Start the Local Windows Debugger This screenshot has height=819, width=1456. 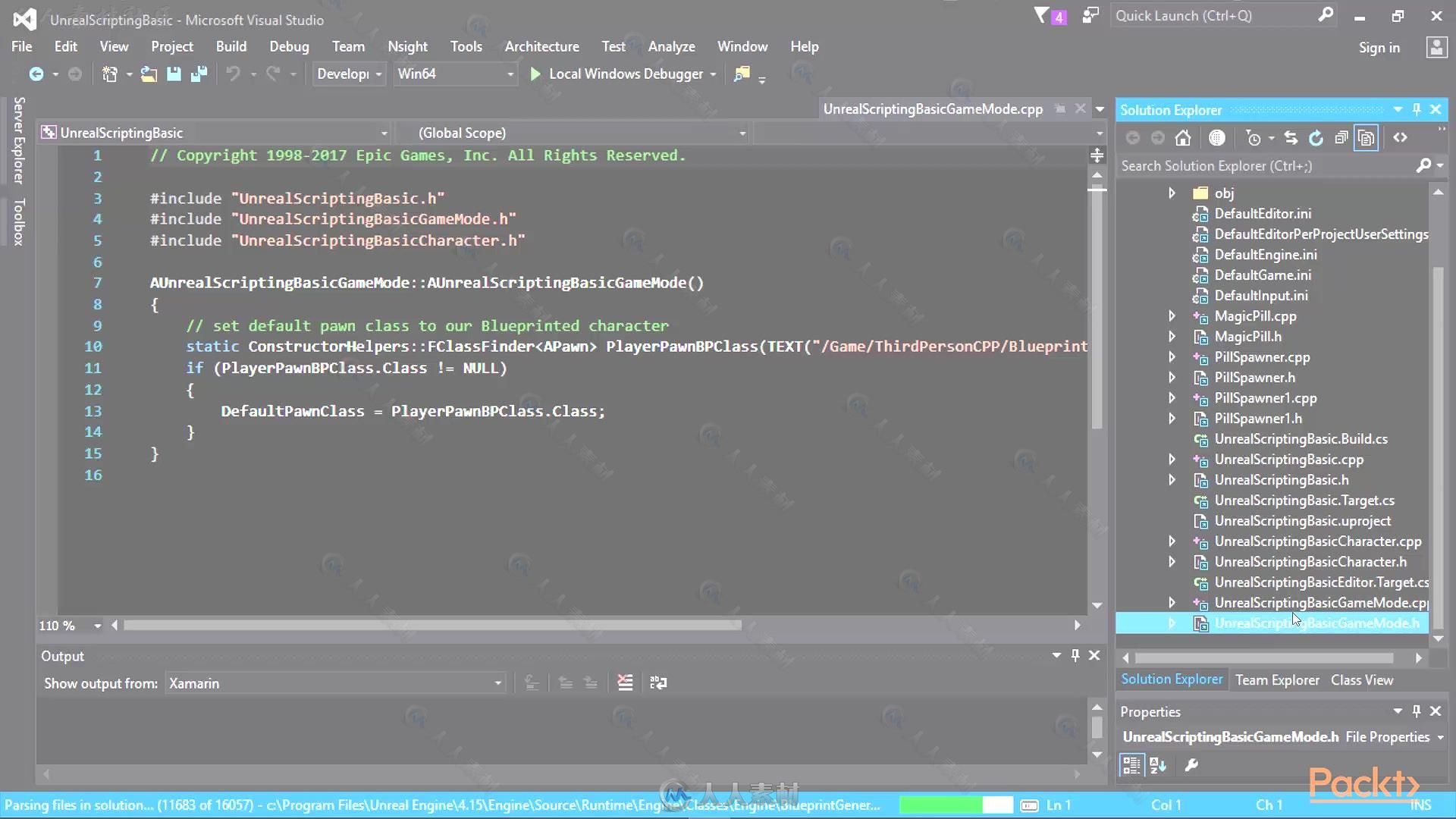(617, 74)
